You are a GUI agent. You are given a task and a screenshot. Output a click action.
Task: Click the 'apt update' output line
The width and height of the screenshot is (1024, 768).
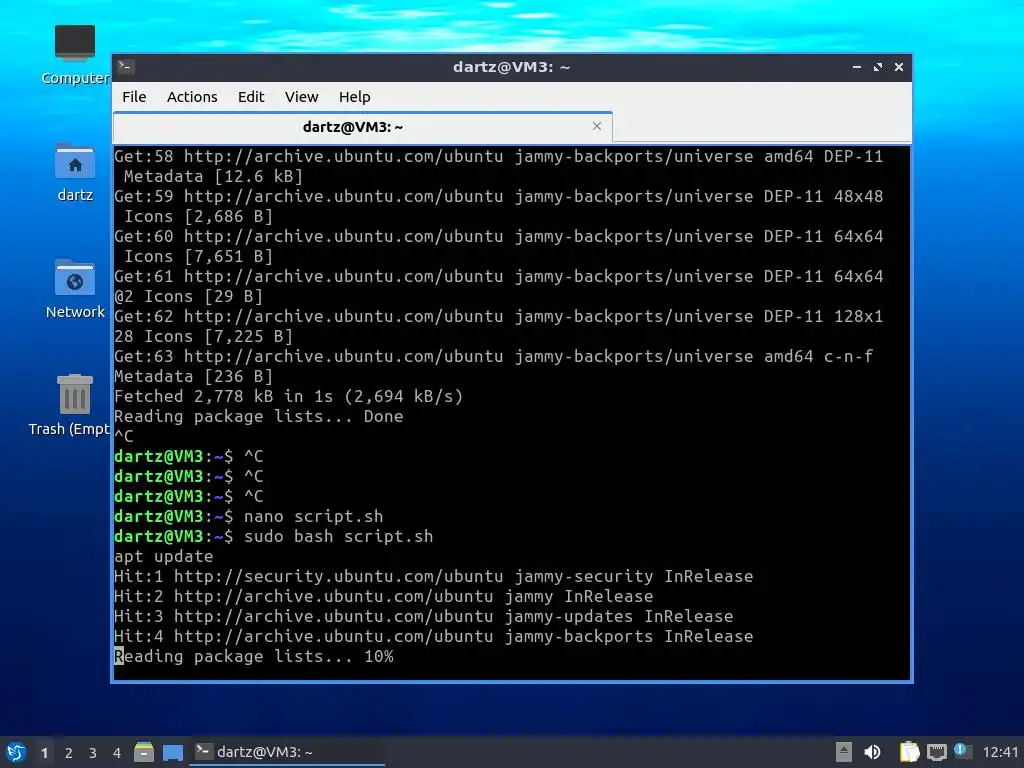pyautogui.click(x=163, y=556)
